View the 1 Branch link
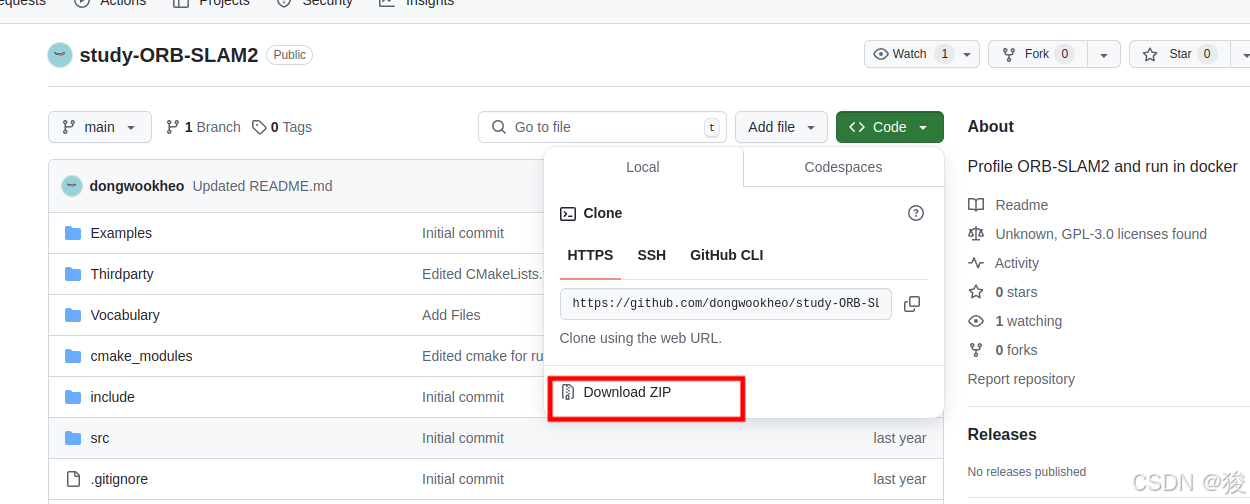The height and width of the screenshot is (504, 1250). (203, 127)
